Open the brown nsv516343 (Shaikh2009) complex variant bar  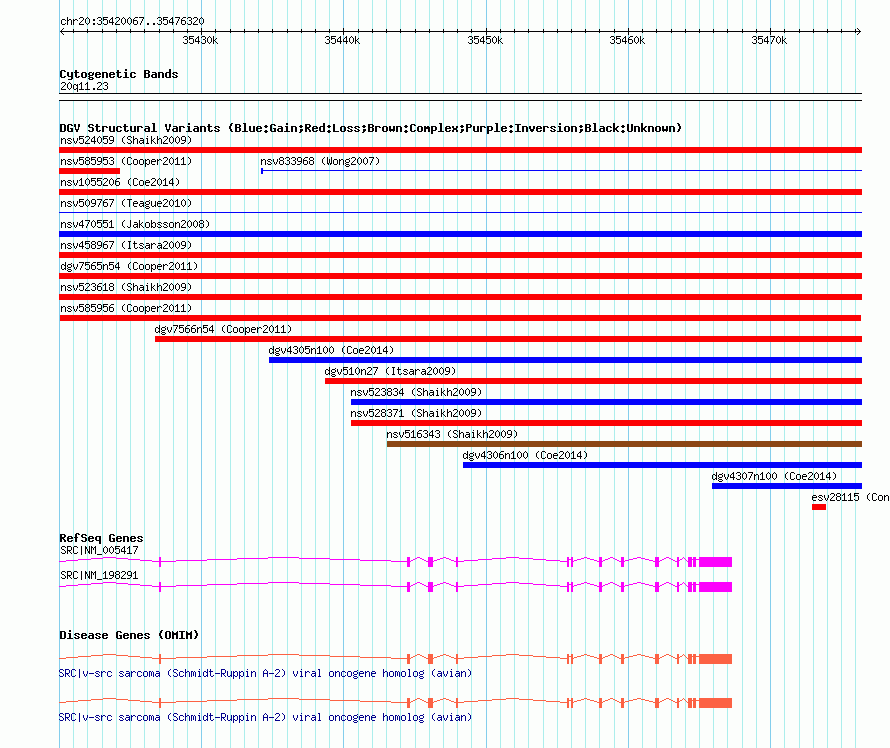(624, 444)
